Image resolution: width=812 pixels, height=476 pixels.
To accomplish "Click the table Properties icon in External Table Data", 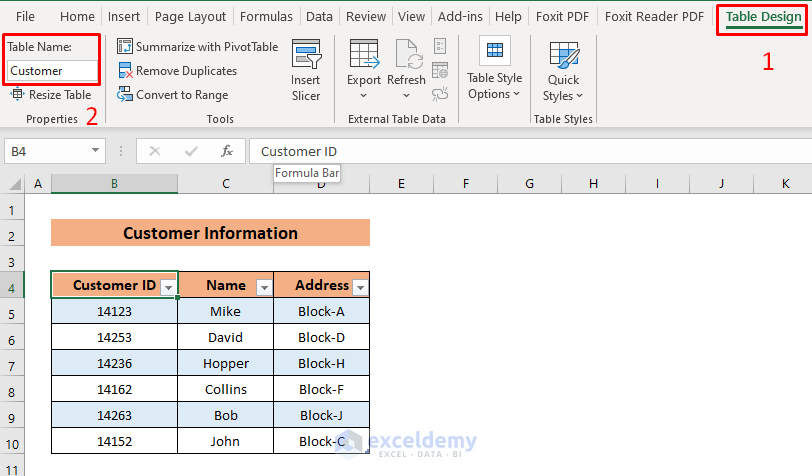I will pos(440,46).
